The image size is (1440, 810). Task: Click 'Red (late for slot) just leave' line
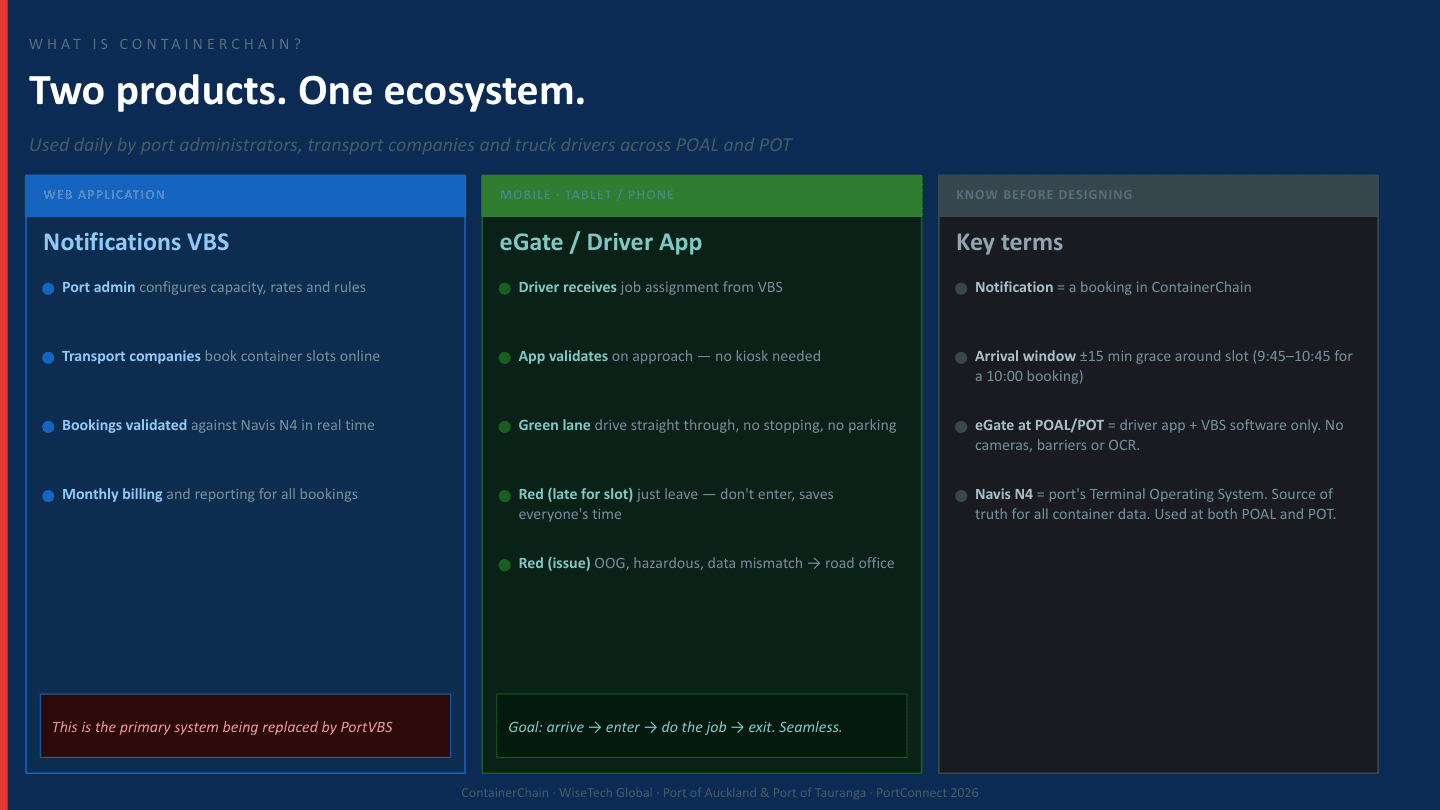coord(676,504)
